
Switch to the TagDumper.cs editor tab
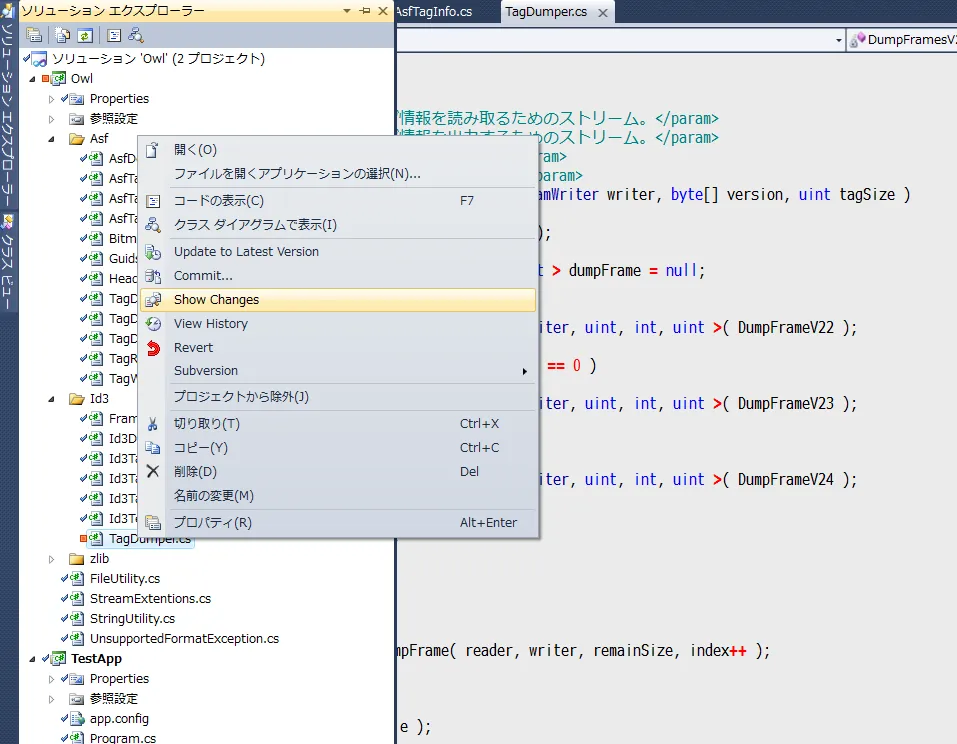click(x=545, y=12)
